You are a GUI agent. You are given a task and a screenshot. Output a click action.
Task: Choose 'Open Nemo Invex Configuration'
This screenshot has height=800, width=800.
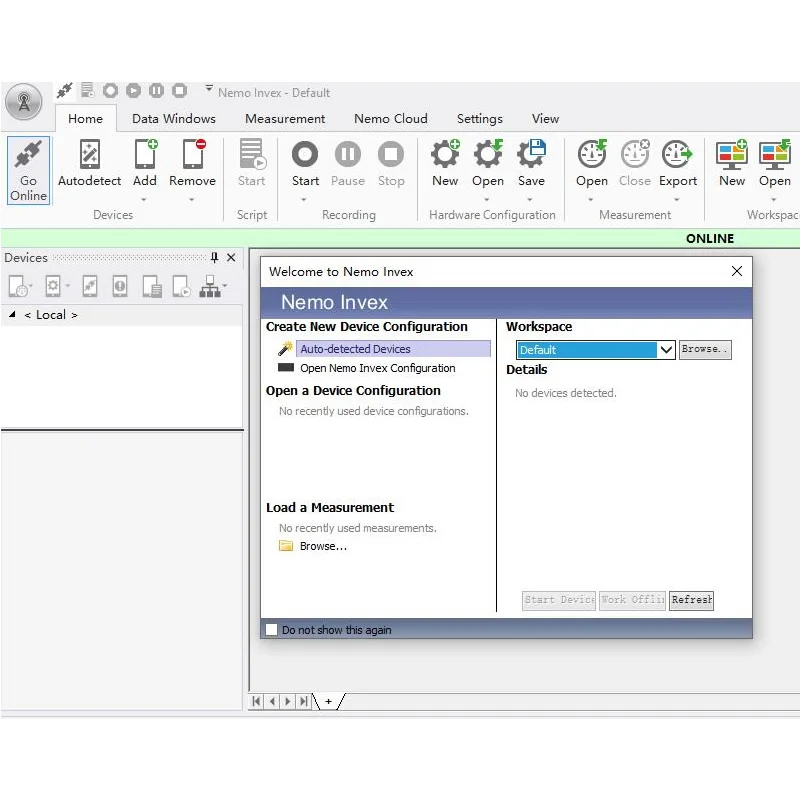coord(378,368)
